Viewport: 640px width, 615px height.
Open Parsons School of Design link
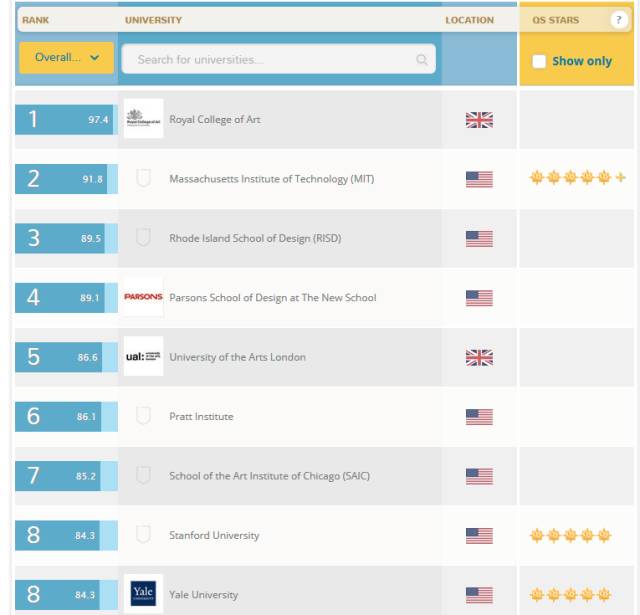[x=273, y=298]
